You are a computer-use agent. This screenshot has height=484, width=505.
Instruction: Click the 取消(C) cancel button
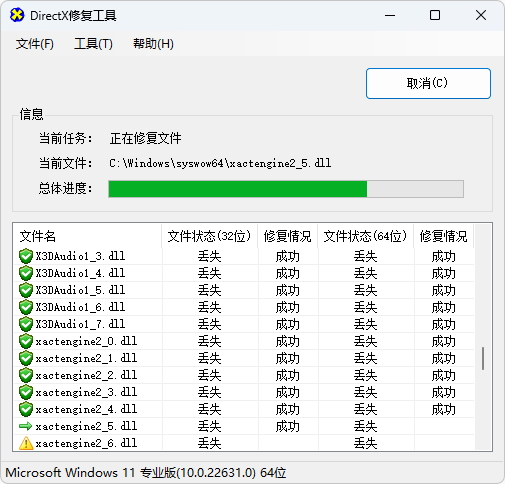click(x=428, y=83)
